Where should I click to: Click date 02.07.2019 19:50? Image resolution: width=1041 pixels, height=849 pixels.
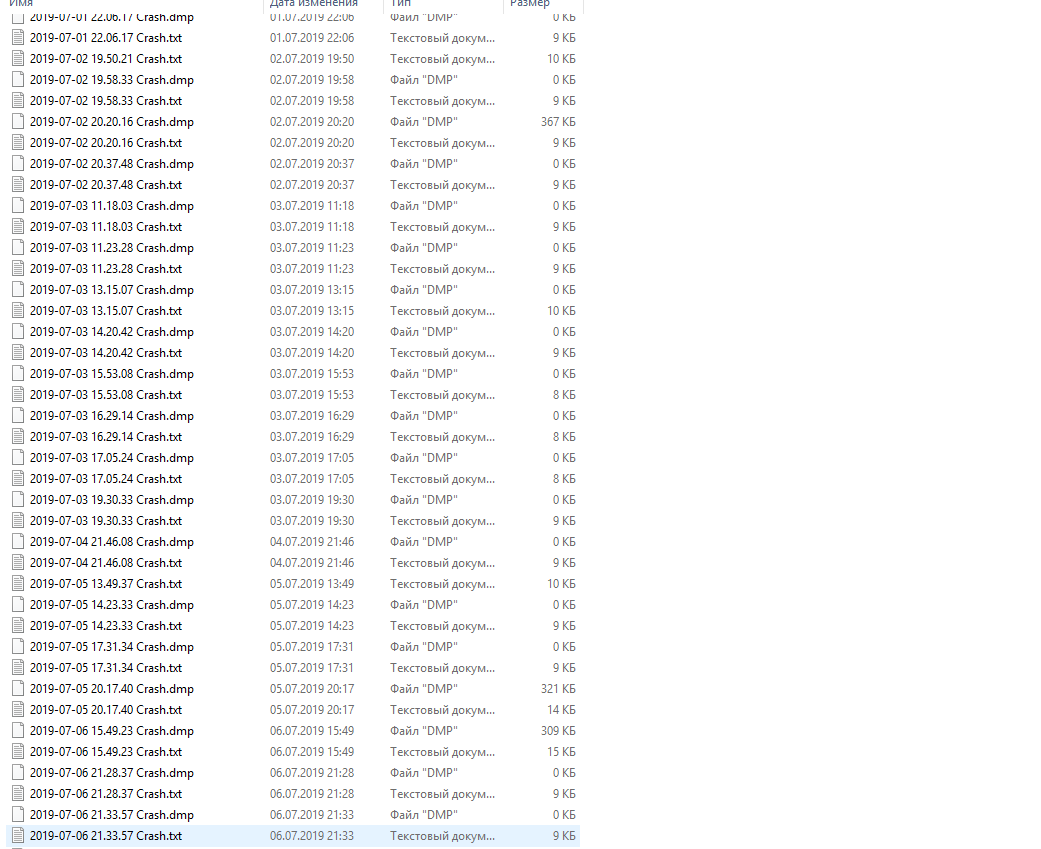click(312, 59)
